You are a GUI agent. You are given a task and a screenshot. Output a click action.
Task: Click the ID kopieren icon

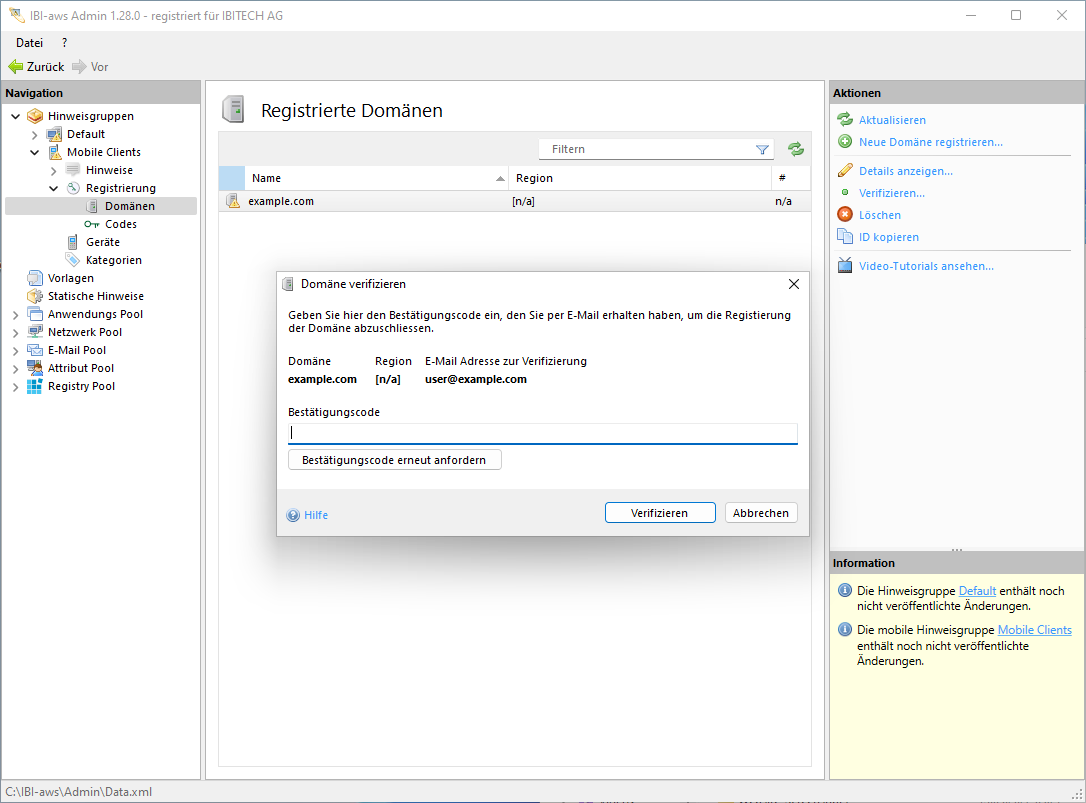pos(845,237)
